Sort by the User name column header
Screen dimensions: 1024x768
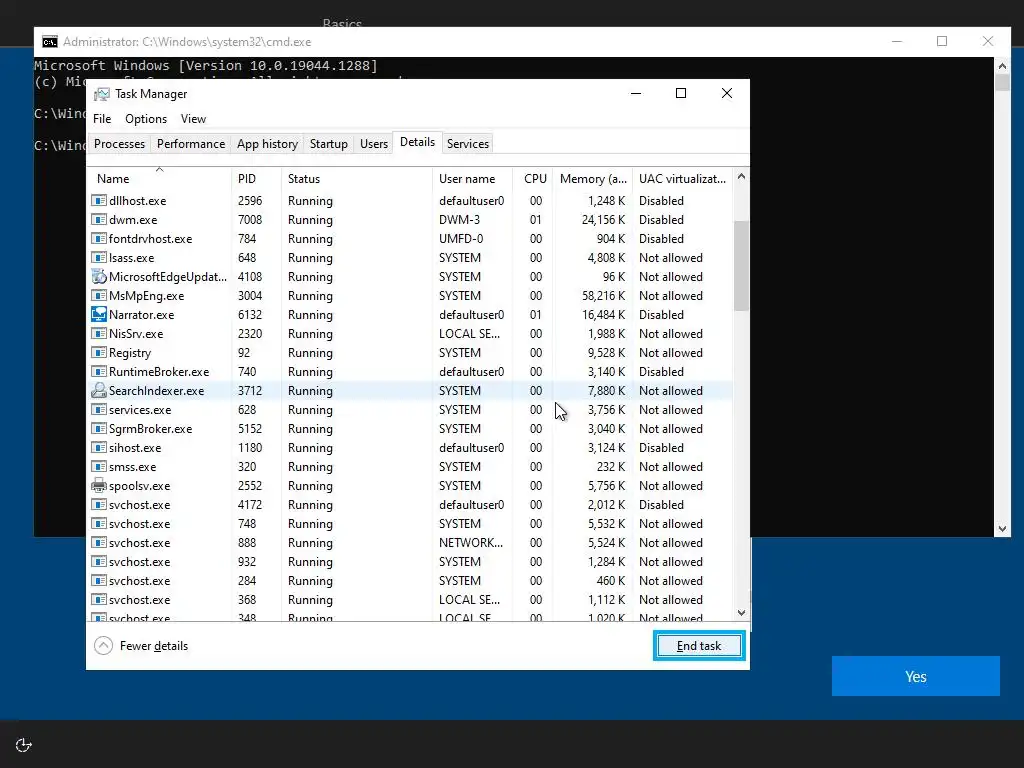(x=472, y=178)
